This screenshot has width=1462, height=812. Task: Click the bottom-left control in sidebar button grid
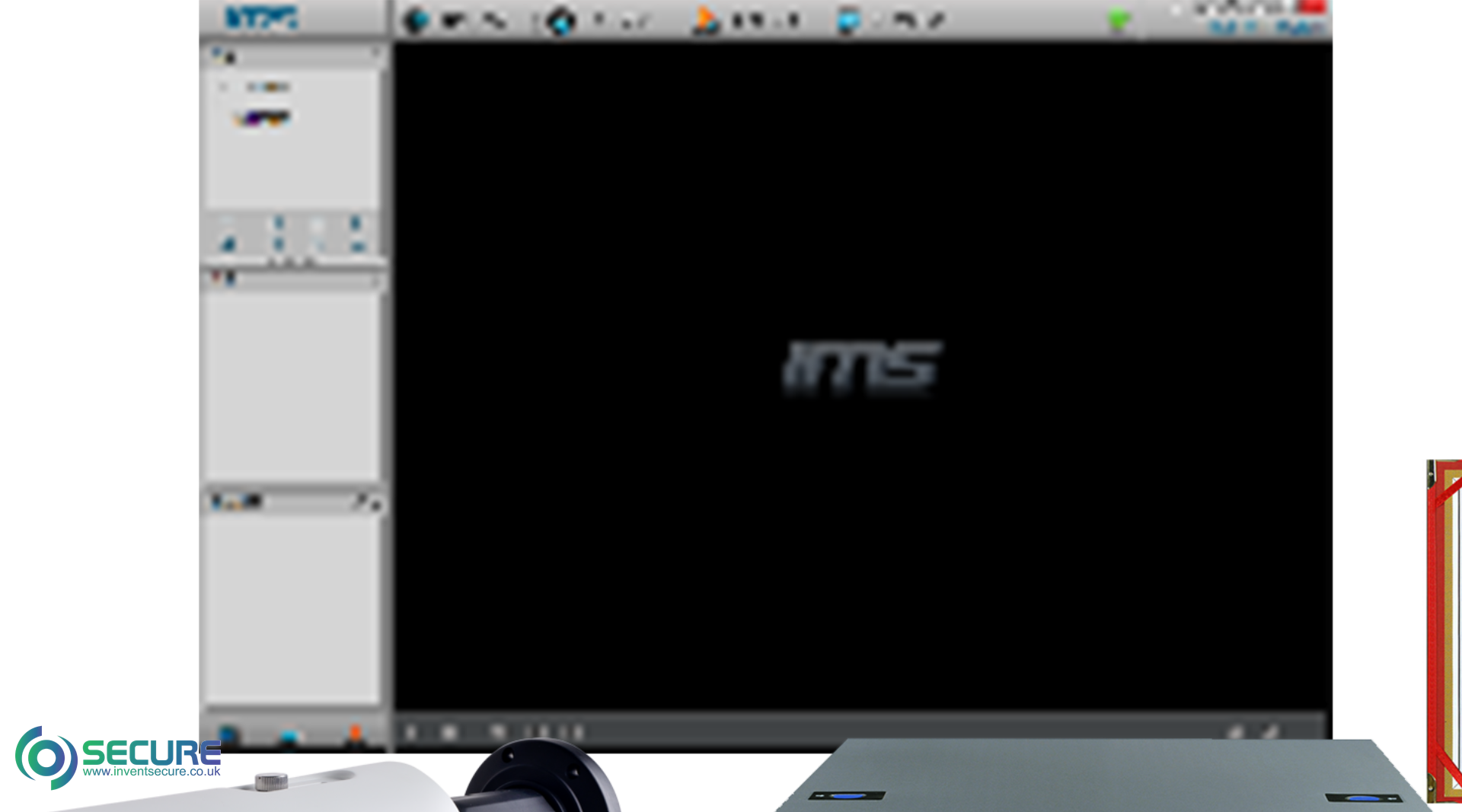[x=228, y=244]
